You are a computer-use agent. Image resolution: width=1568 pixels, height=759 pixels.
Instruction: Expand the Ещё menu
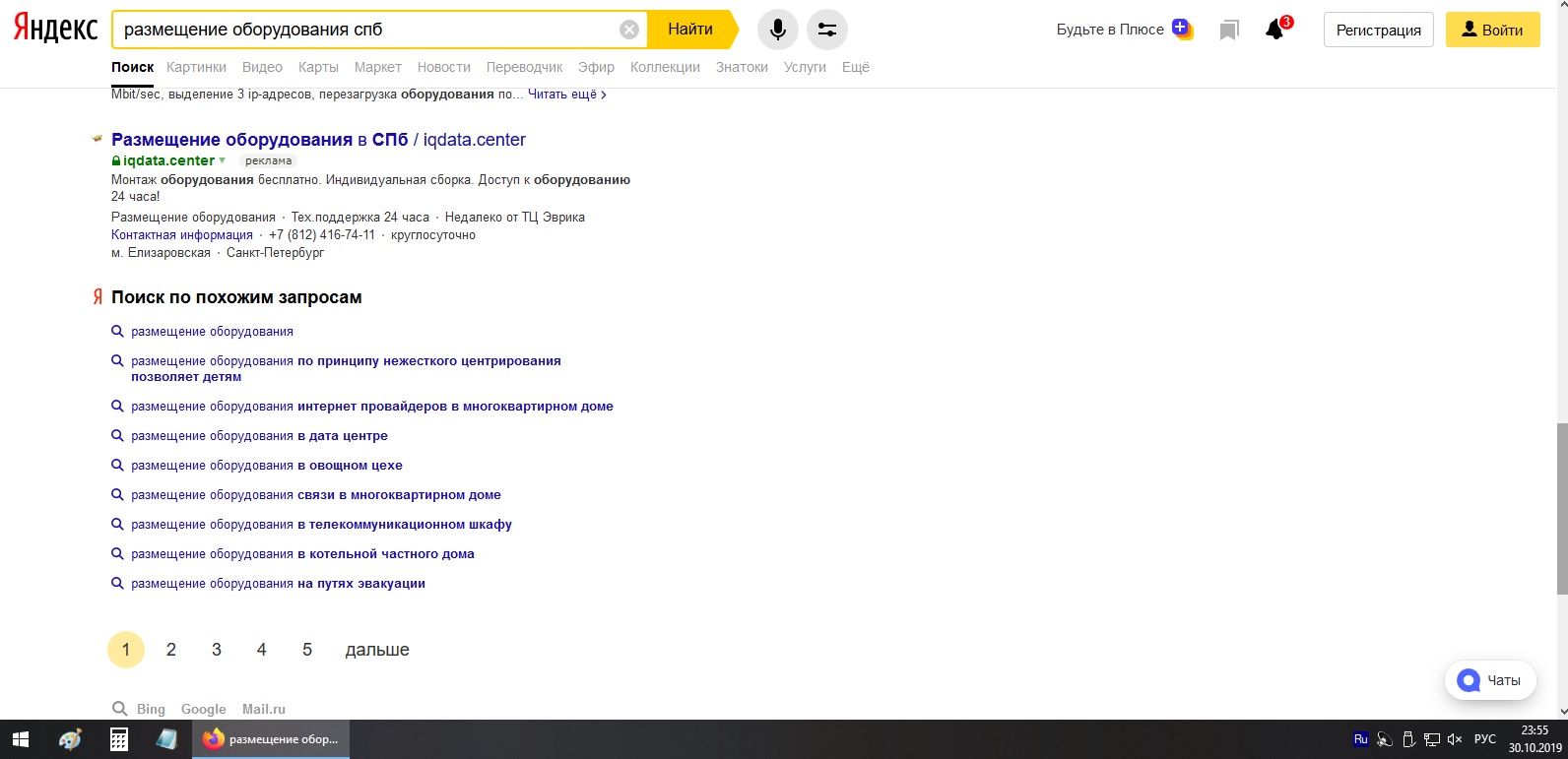tap(856, 67)
